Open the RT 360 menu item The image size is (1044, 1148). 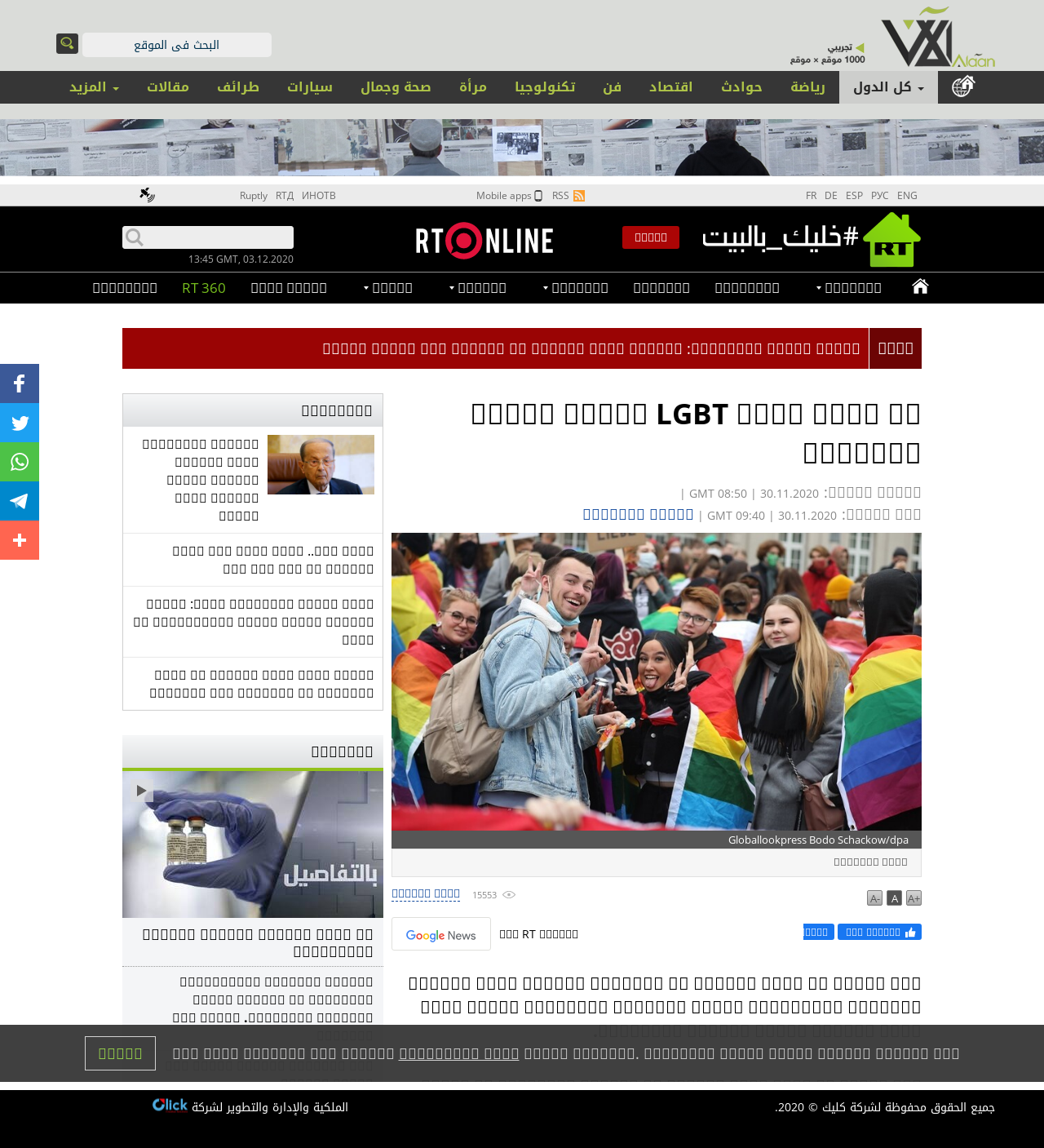click(204, 288)
